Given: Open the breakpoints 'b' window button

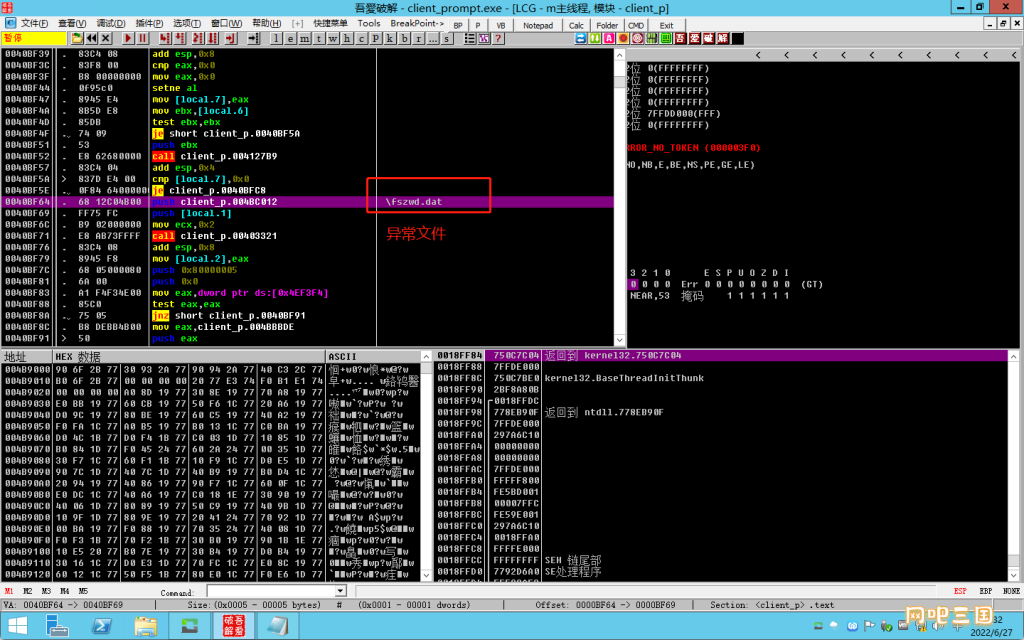Looking at the screenshot, I should [405, 39].
